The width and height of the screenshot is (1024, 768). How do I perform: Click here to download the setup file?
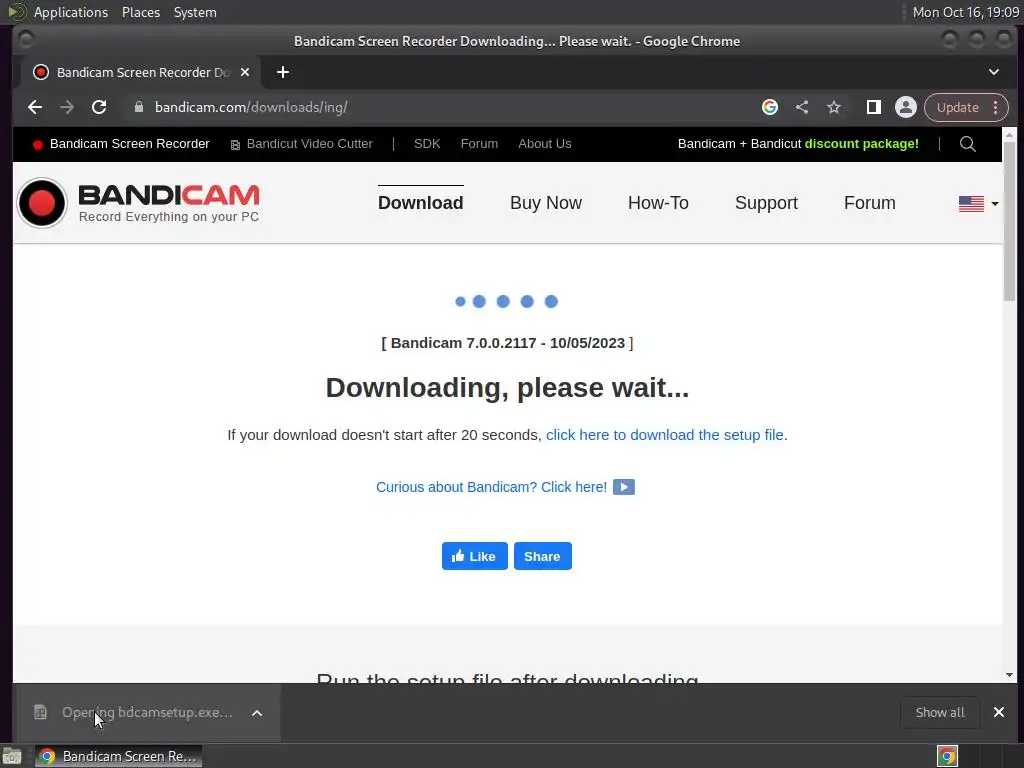[667, 435]
